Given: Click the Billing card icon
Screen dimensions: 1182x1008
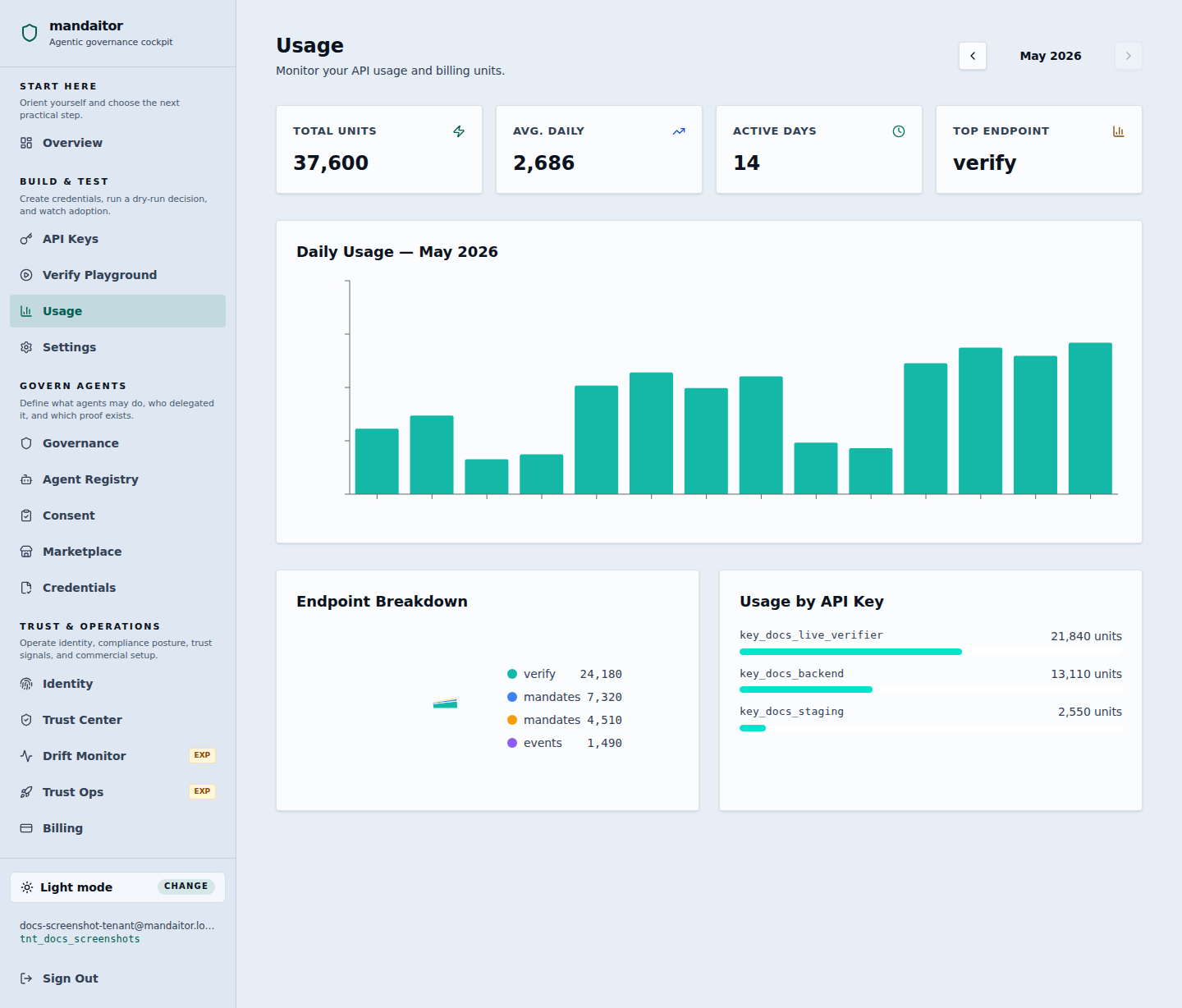Looking at the screenshot, I should click(26, 828).
